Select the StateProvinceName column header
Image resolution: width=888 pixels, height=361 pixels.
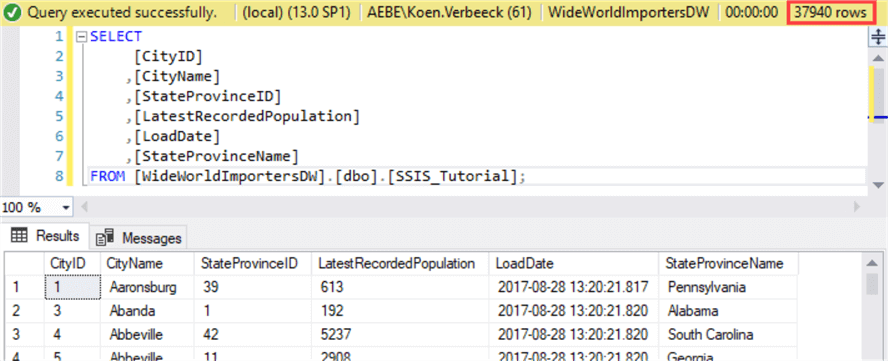729,264
